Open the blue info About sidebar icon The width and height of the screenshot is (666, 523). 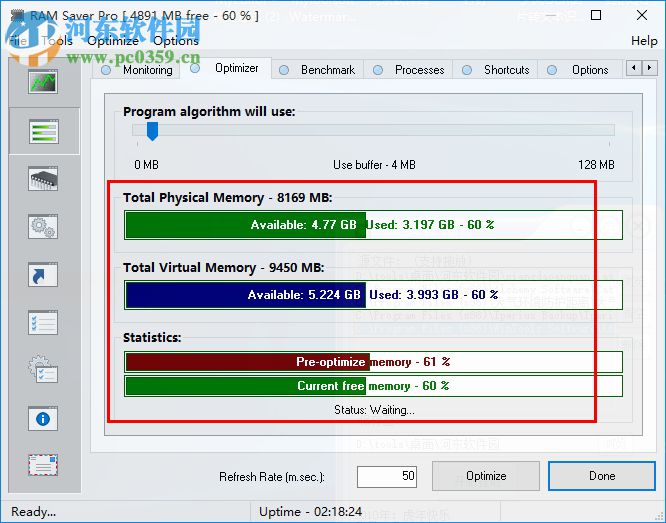click(43, 418)
